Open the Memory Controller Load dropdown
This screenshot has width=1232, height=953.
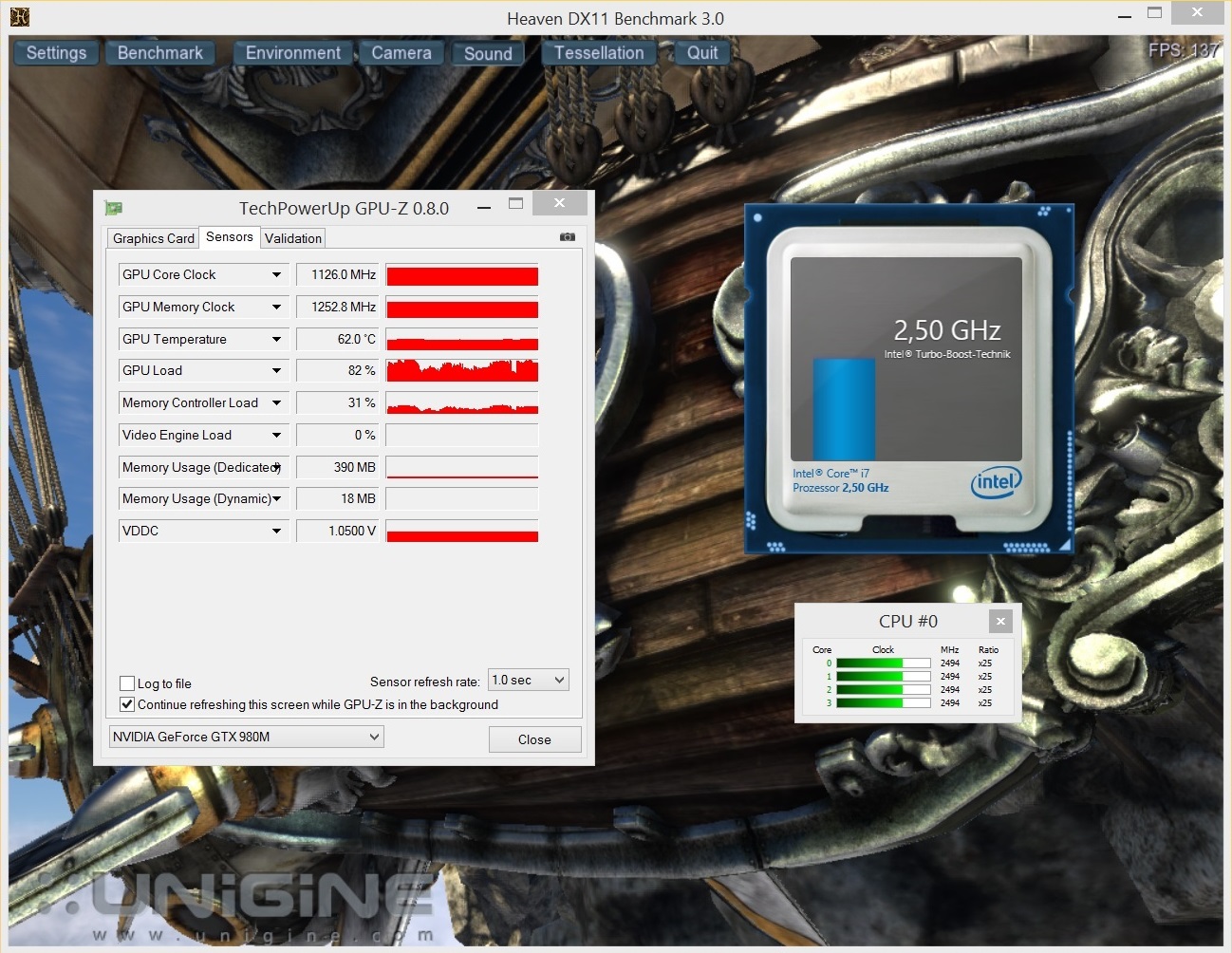(276, 402)
